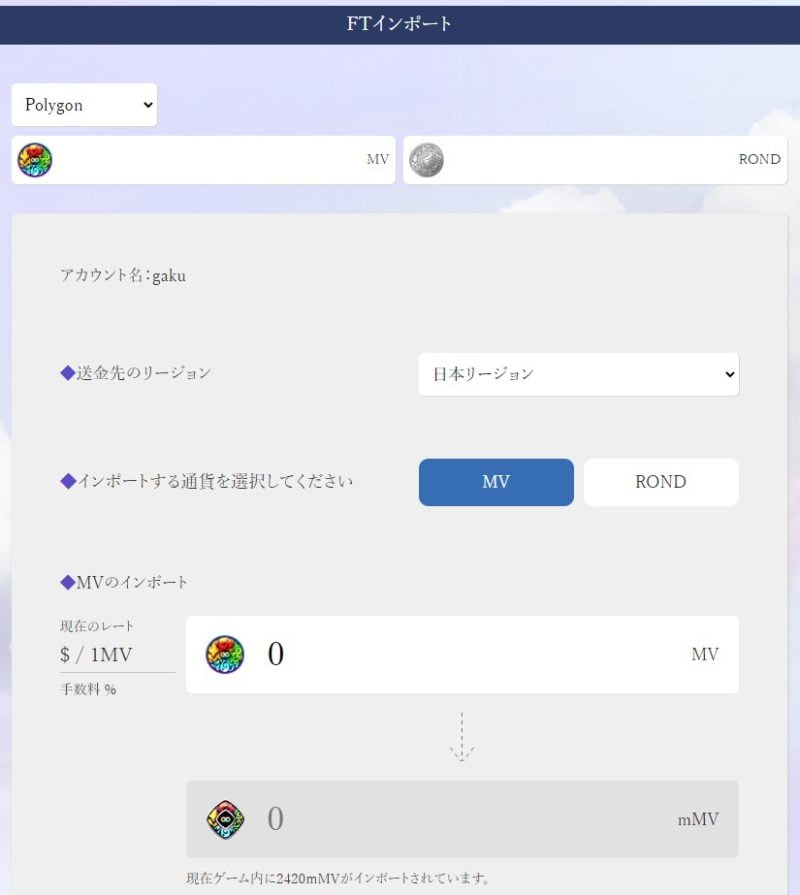The width and height of the screenshot is (800, 895).
Task: Select the MV currency button
Action: [x=496, y=482]
